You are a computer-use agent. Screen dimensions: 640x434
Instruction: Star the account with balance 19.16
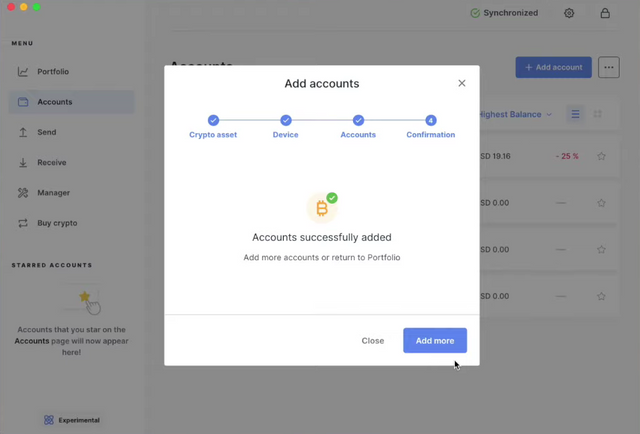point(601,156)
